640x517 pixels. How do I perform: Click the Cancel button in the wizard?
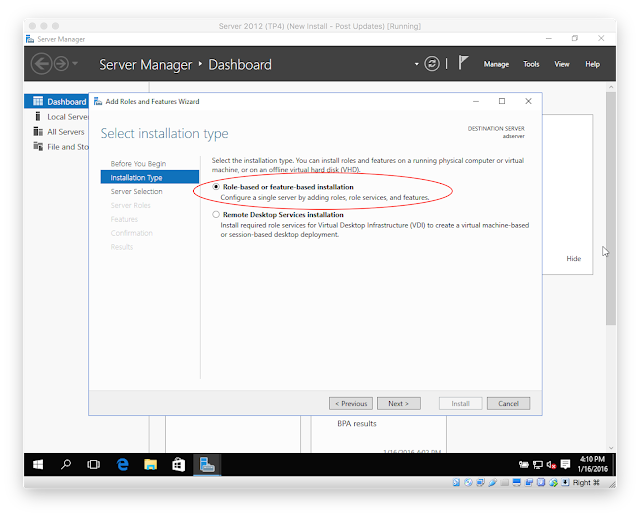508,404
